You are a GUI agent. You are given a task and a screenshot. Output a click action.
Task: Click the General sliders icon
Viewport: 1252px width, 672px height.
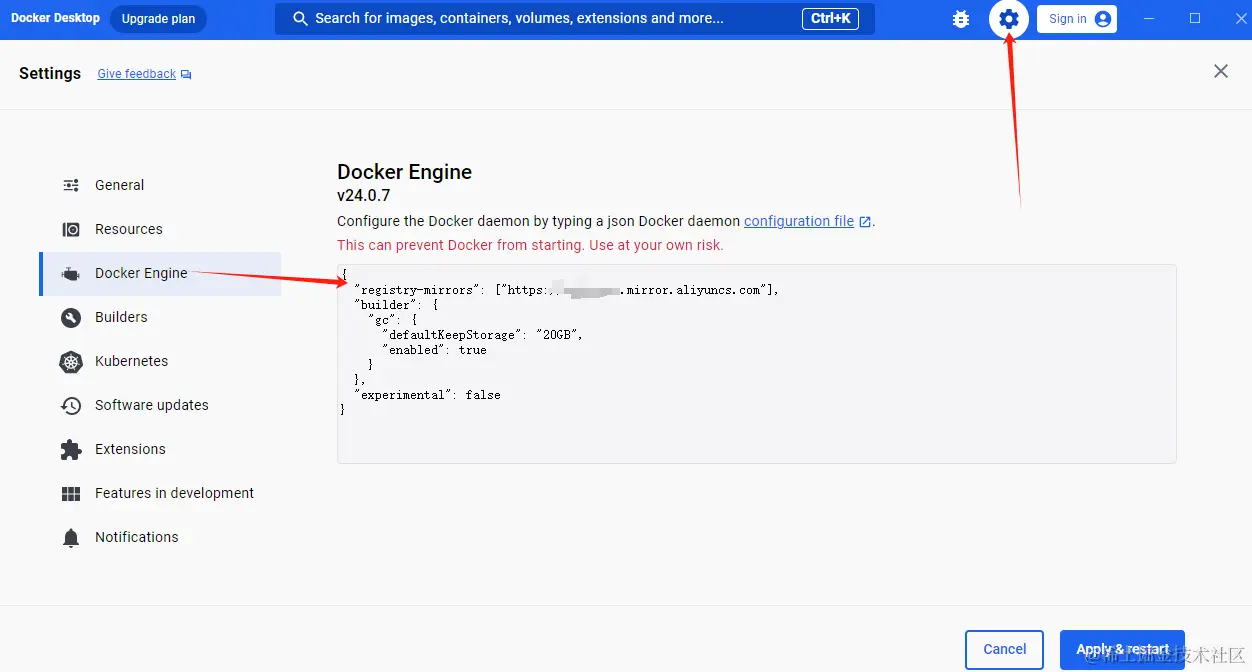pos(71,185)
